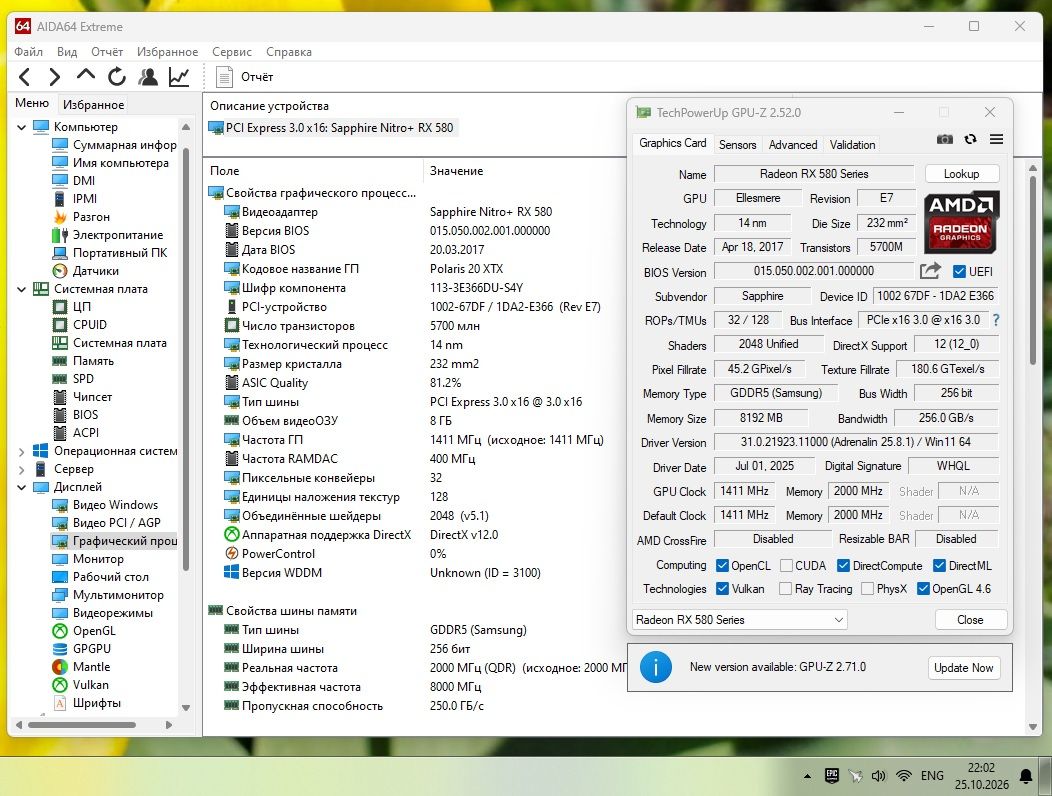Viewport: 1052px width, 796px height.
Task: Click the ENG language indicator
Action: pyautogui.click(x=932, y=776)
